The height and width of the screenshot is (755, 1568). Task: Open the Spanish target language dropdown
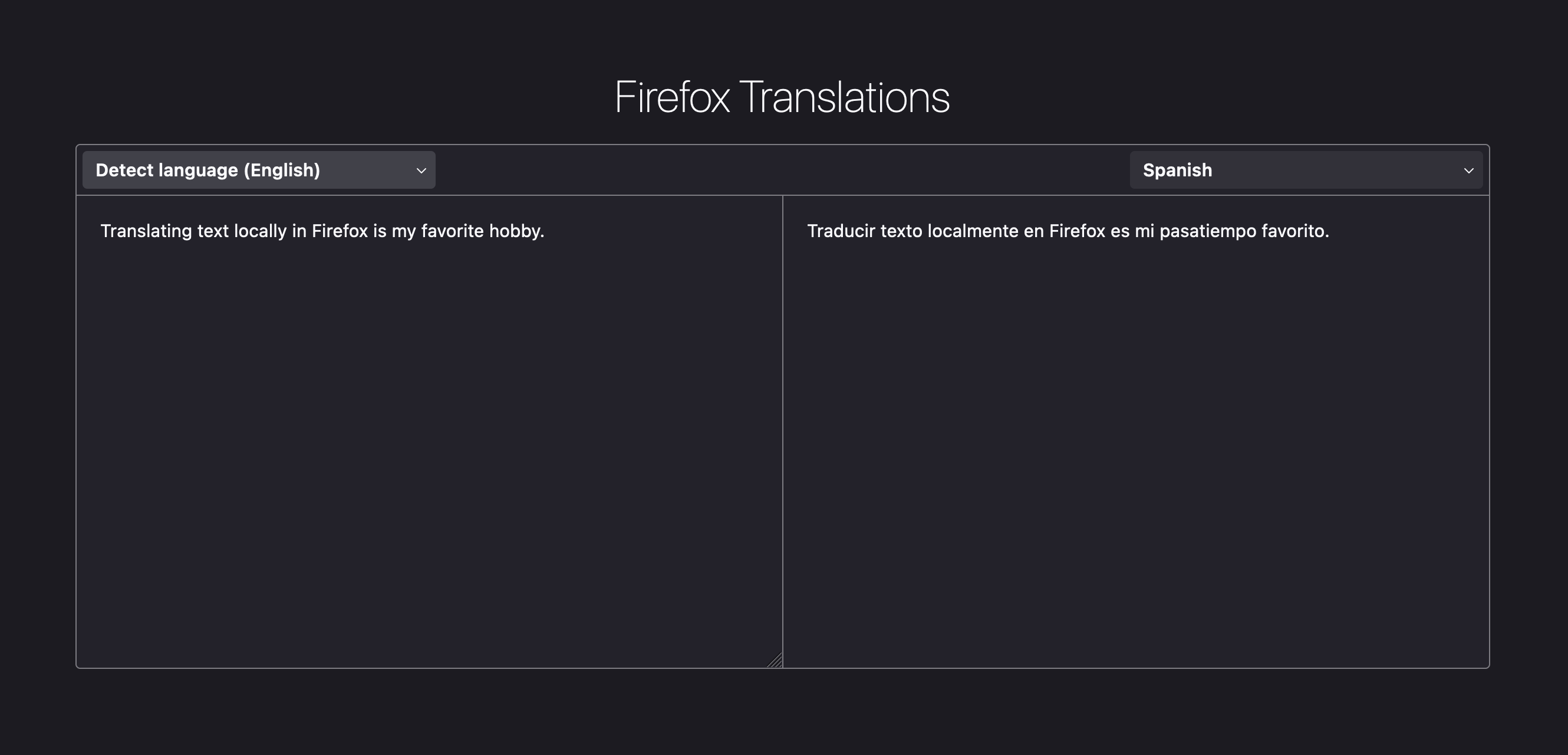point(1306,170)
